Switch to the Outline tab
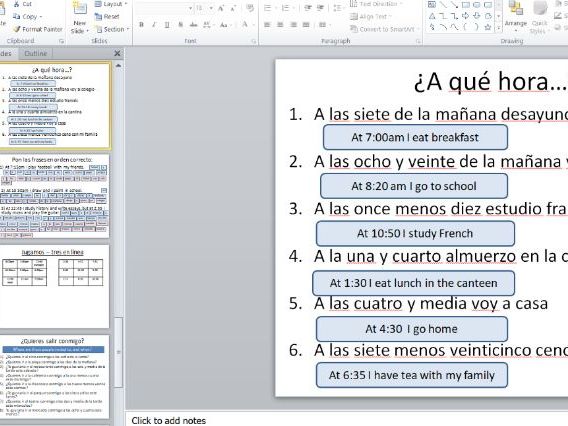Image resolution: width=568 pixels, height=426 pixels. tap(36, 54)
